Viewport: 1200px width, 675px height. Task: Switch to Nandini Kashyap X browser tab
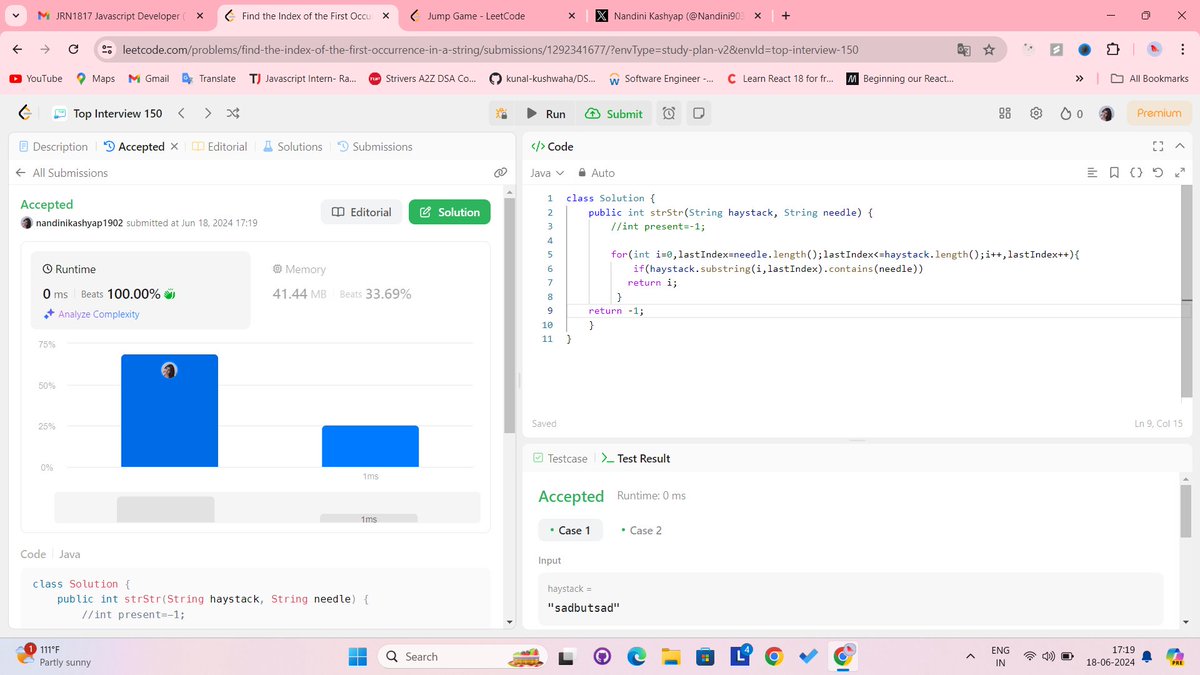pyautogui.click(x=678, y=16)
